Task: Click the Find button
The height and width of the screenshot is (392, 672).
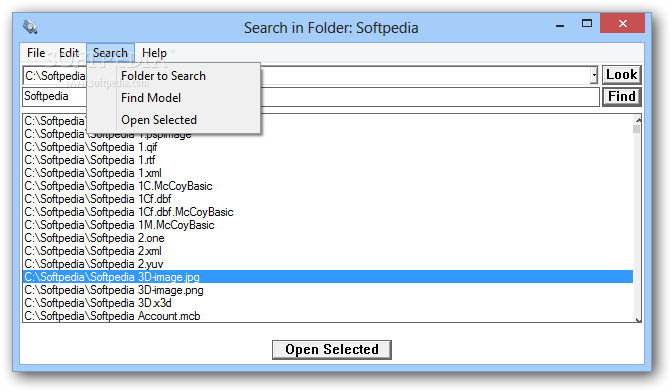Action: tap(621, 96)
